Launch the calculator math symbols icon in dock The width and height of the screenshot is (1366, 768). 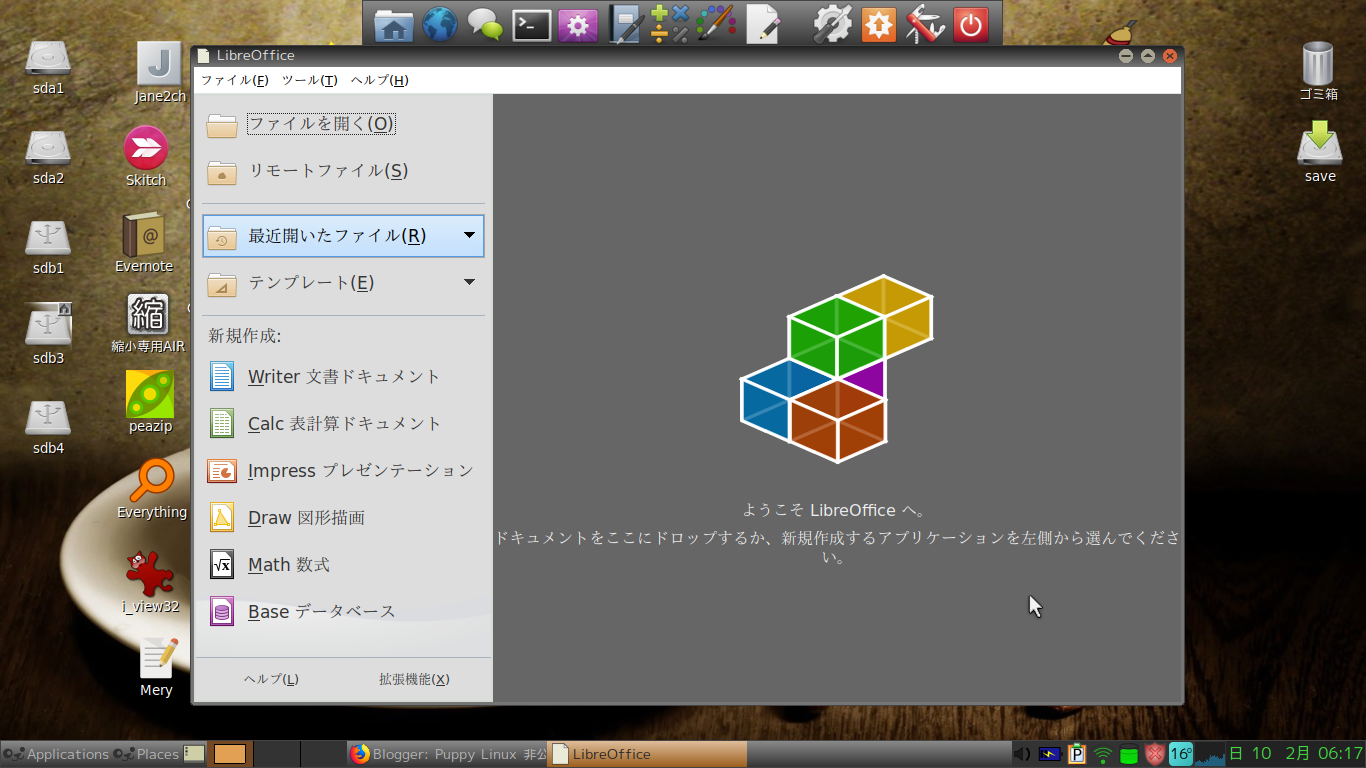tap(670, 24)
